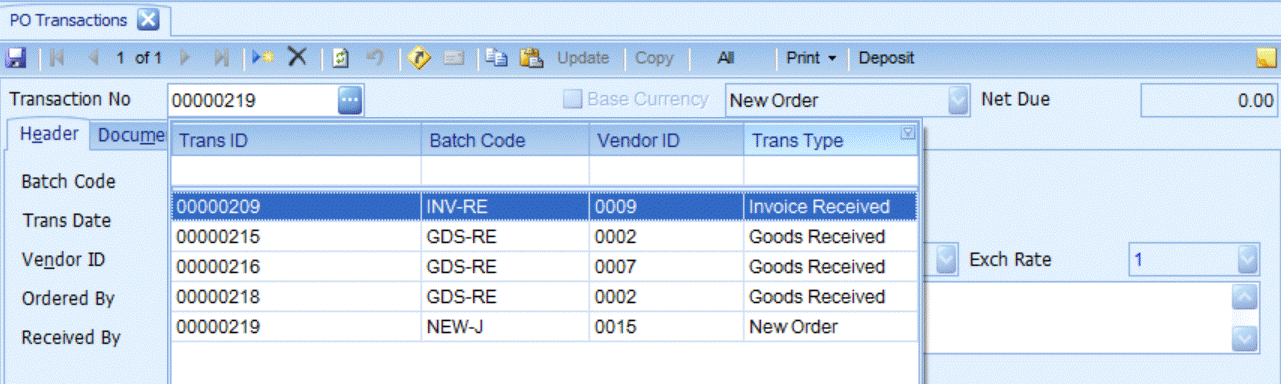Click the yellow diamond arrow icon
Image resolution: width=1282 pixels, height=384 pixels.
click(x=420, y=58)
